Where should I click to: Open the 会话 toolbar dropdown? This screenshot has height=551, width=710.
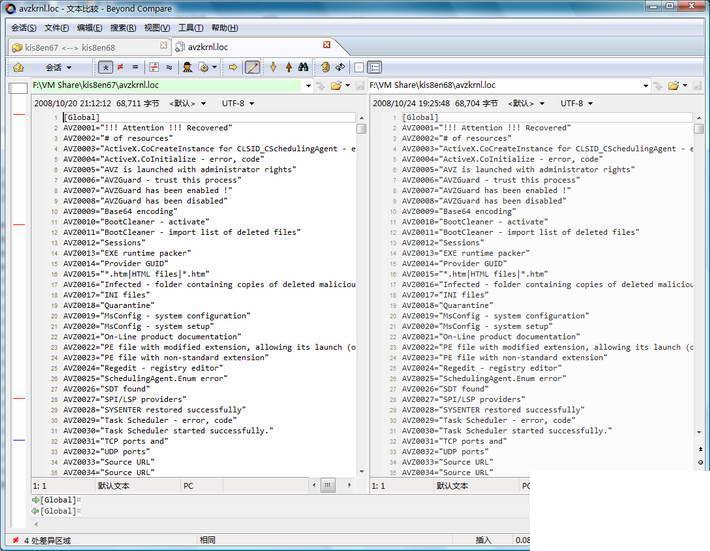click(x=58, y=67)
